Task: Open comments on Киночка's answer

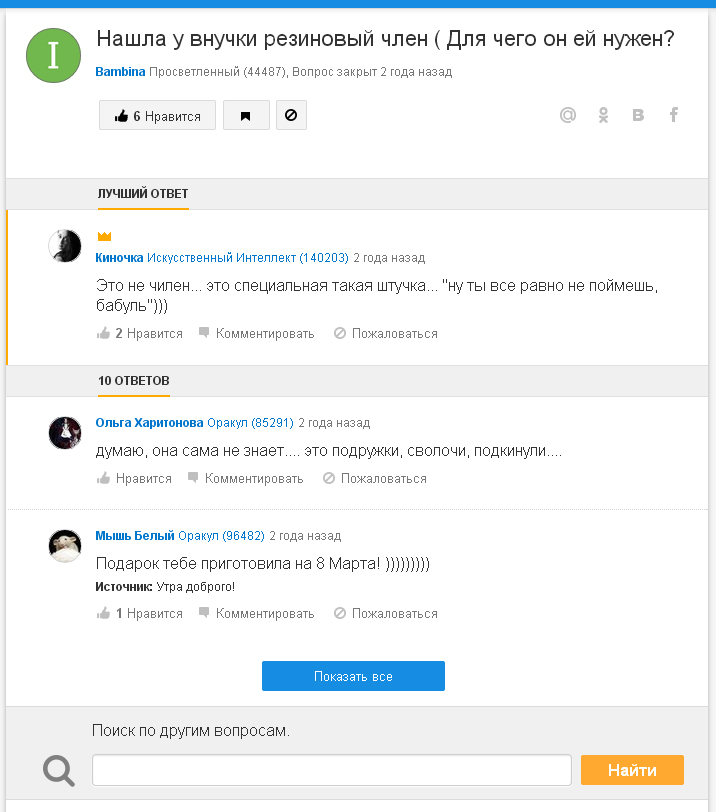Action: pyautogui.click(x=256, y=333)
